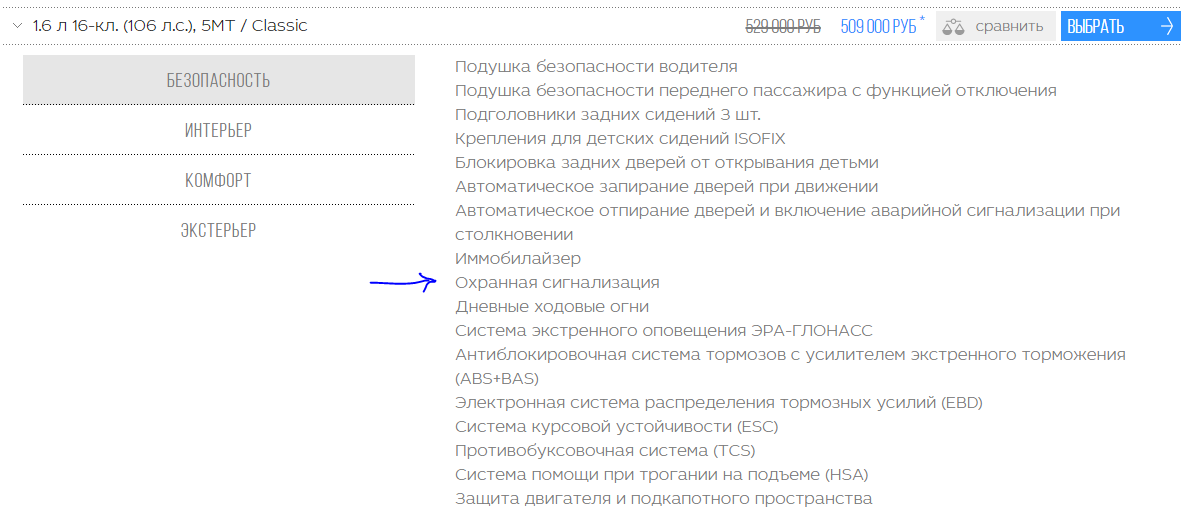Click the scales icon in the compare button
The image size is (1191, 526).
pyautogui.click(x=954, y=26)
